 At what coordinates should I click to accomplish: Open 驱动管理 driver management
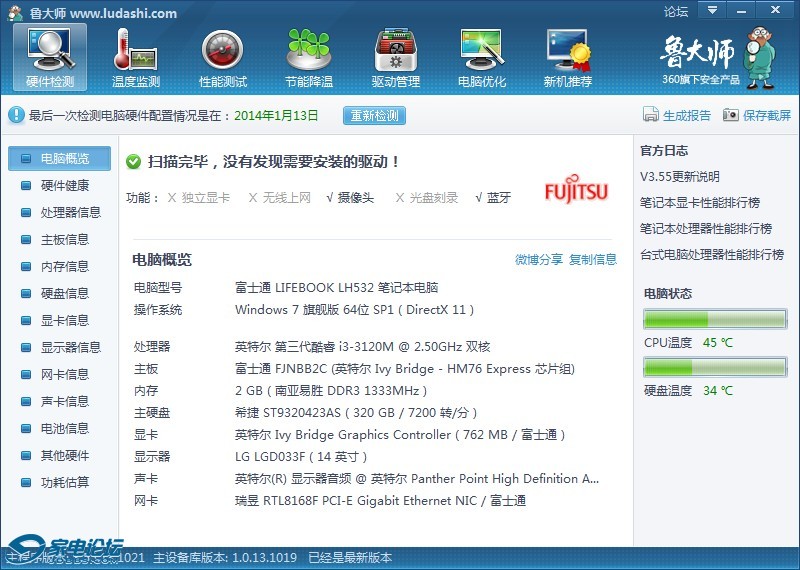tap(395, 57)
